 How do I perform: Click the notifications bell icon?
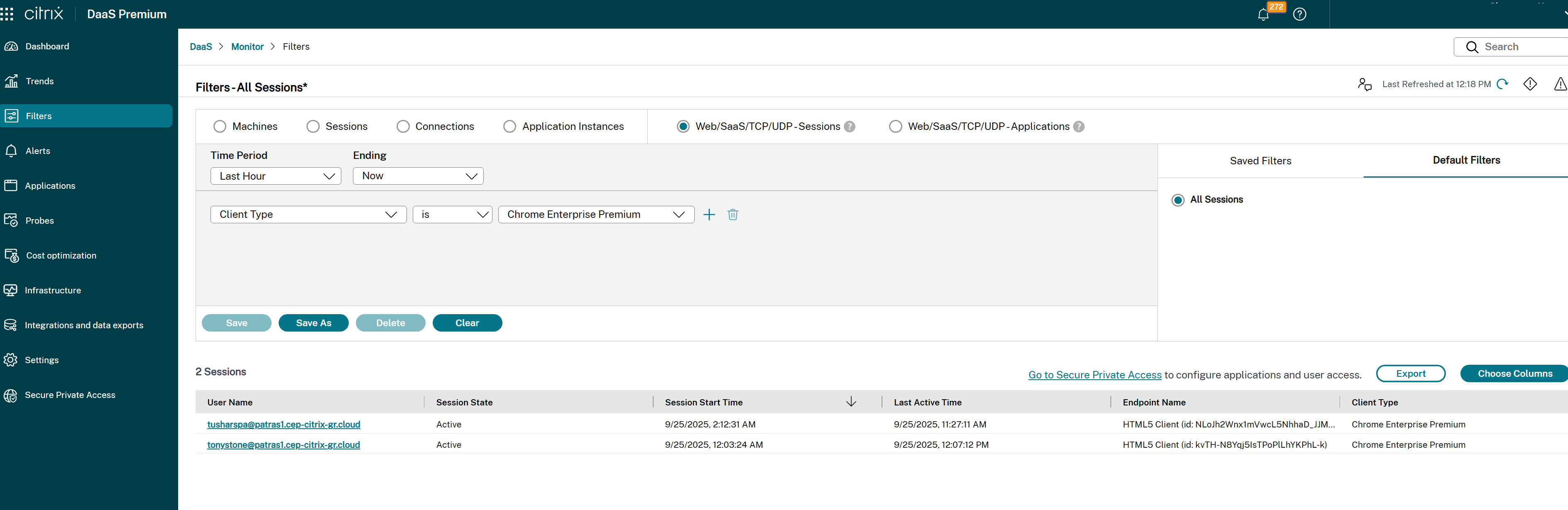(x=1263, y=15)
